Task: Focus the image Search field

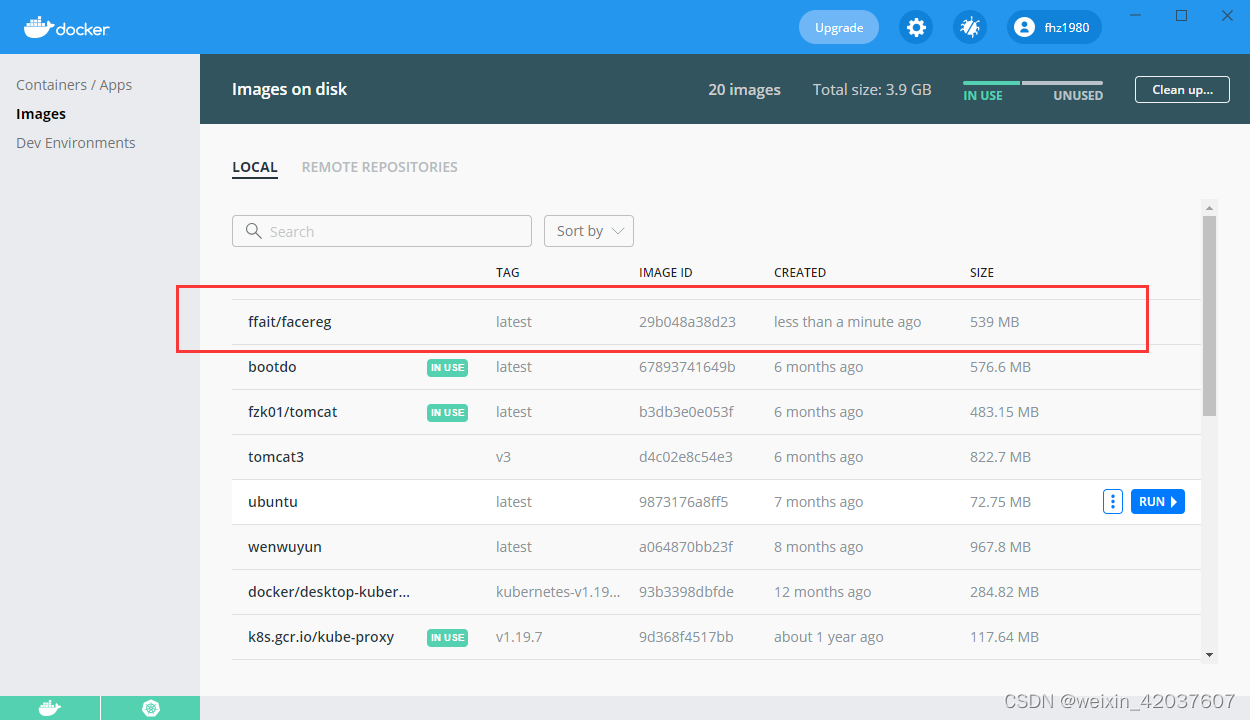Action: tap(382, 231)
